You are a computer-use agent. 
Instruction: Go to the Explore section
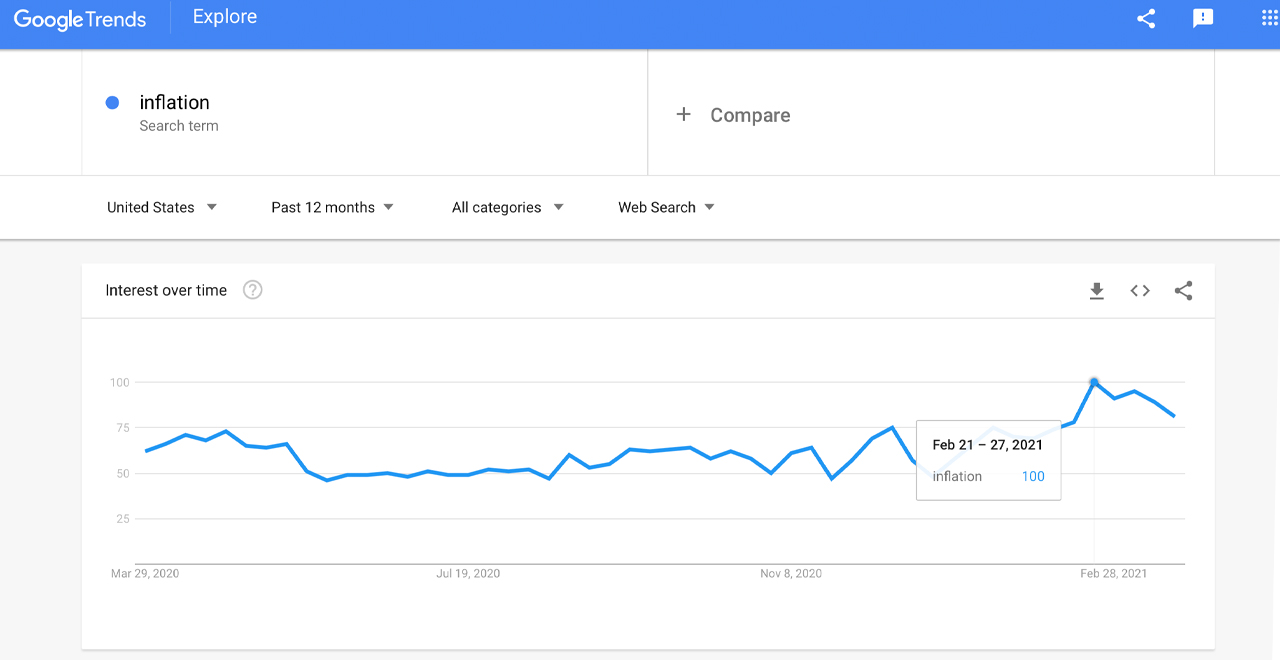pos(225,17)
